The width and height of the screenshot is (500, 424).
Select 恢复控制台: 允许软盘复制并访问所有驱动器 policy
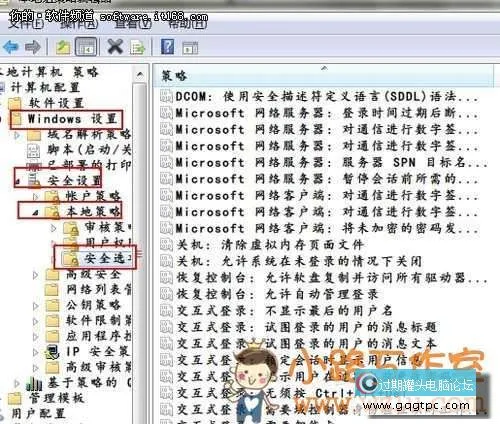pyautogui.click(x=331, y=278)
